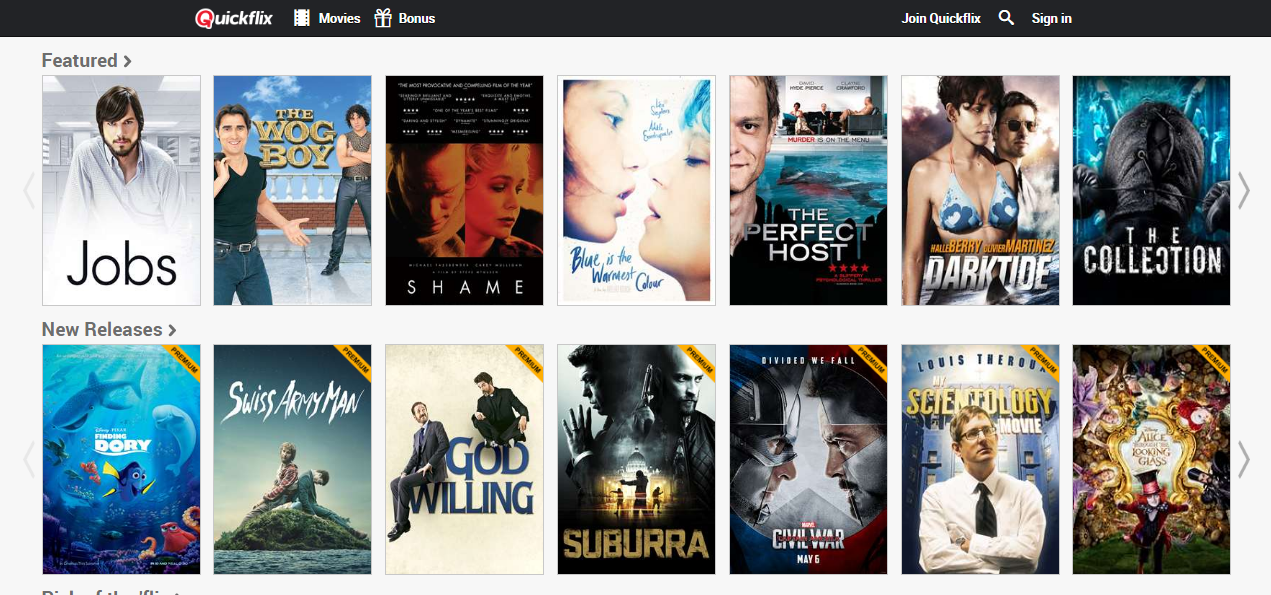This screenshot has height=595, width=1271.
Task: Open Captain America Civil War poster
Action: [x=808, y=460]
